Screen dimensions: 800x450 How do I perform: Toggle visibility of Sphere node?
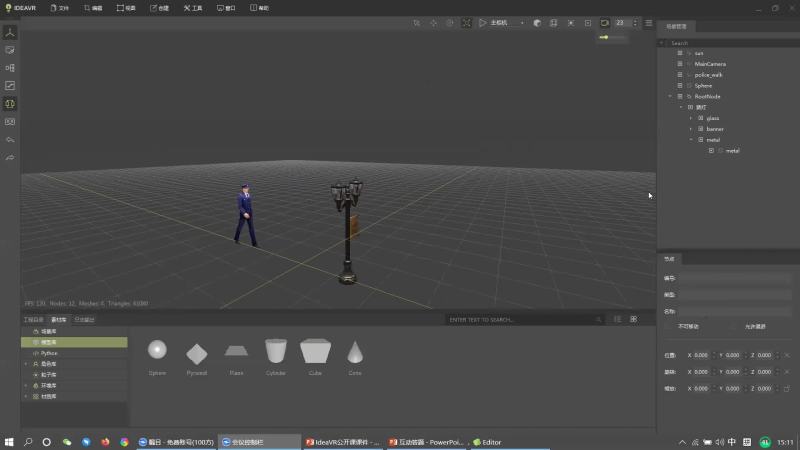tap(680, 85)
